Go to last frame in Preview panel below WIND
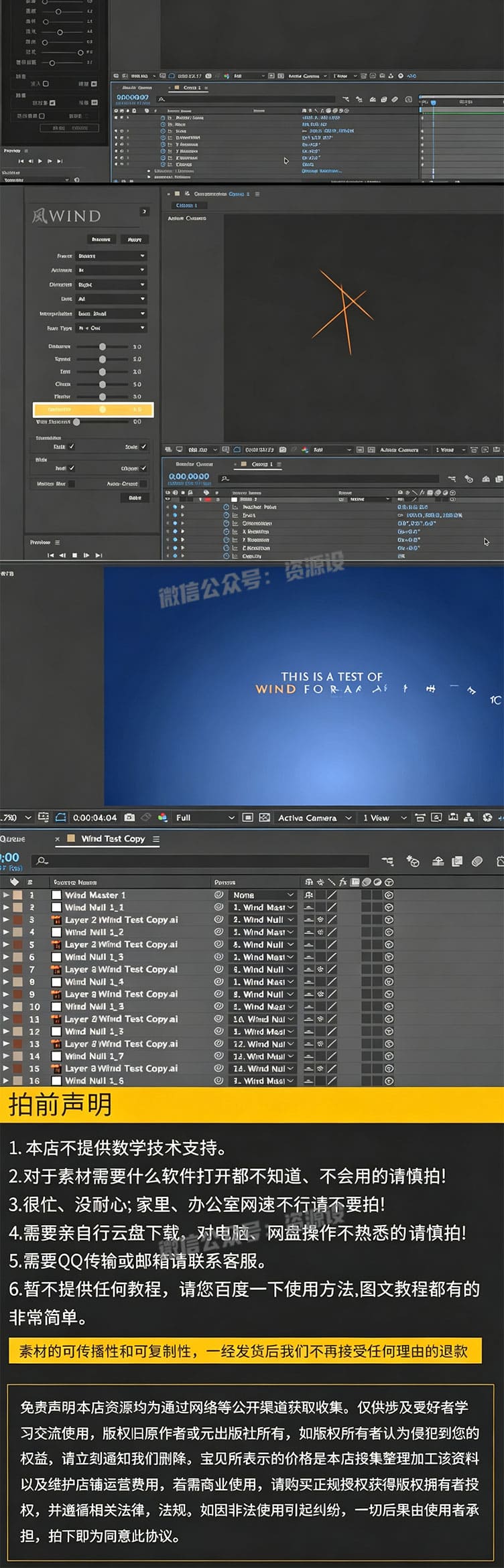Screen dimensions: 504x1568 99,555
